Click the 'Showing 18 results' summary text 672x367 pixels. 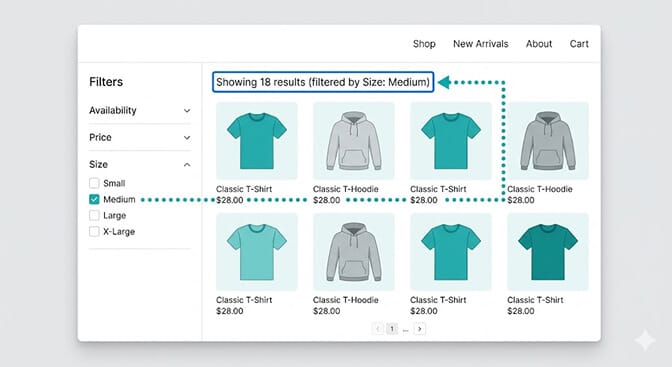click(x=323, y=82)
